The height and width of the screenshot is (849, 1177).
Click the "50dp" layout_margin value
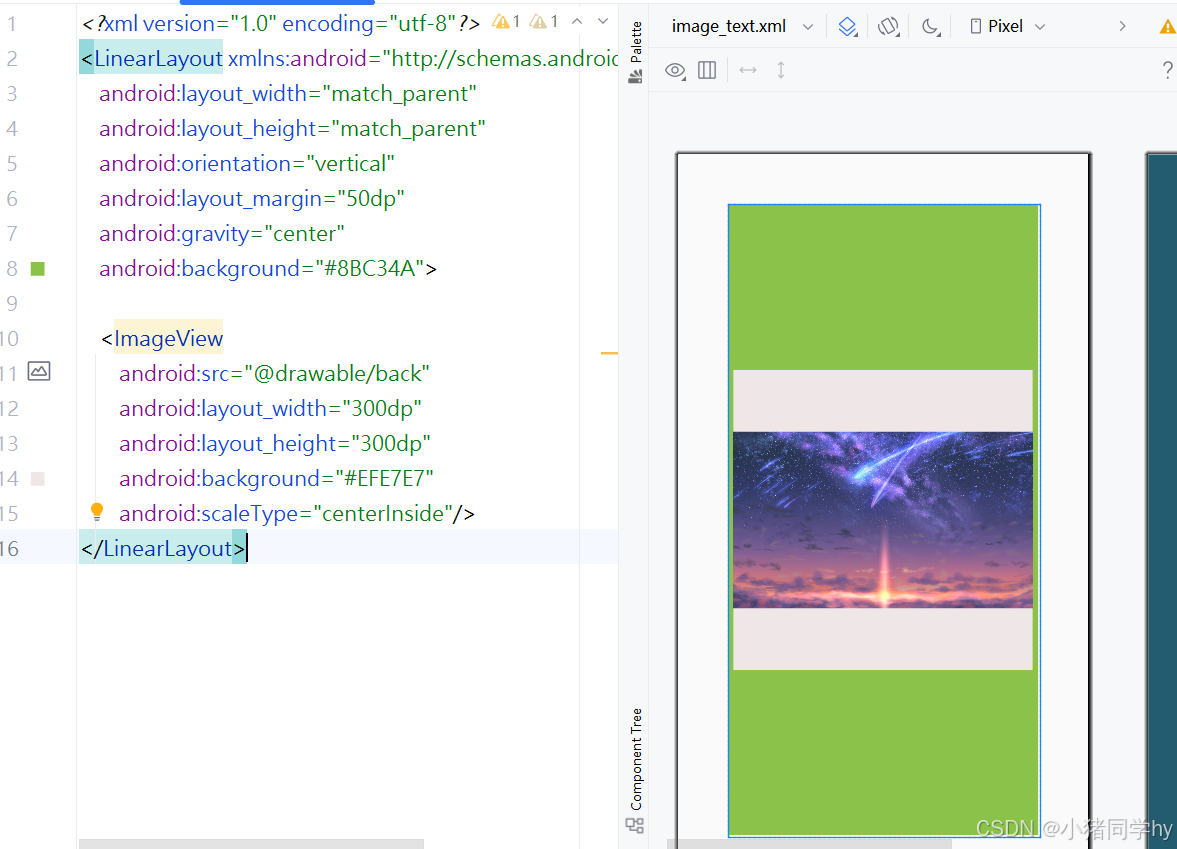(x=371, y=199)
